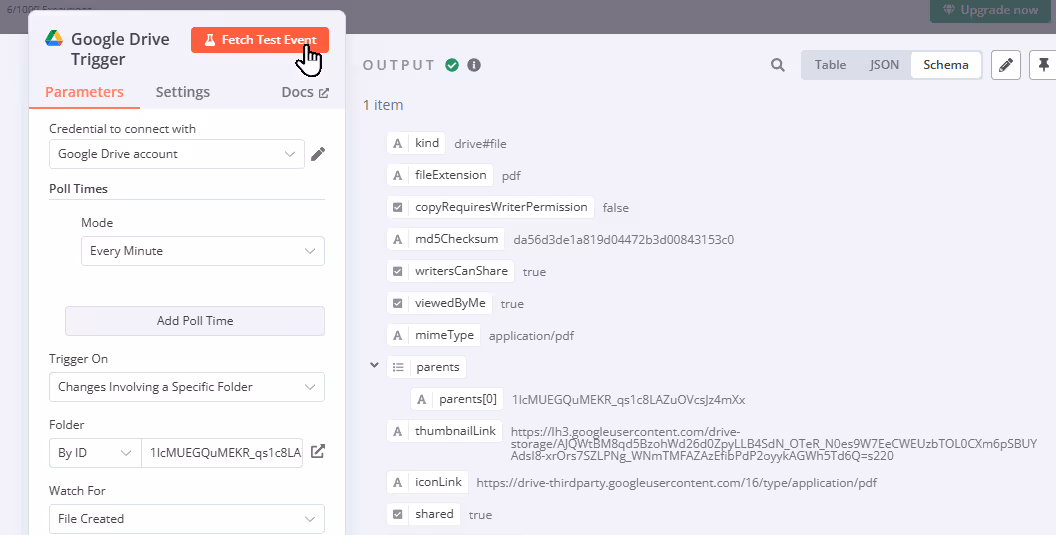The image size is (1056, 535).
Task: Click the folder ID input field
Action: point(222,453)
